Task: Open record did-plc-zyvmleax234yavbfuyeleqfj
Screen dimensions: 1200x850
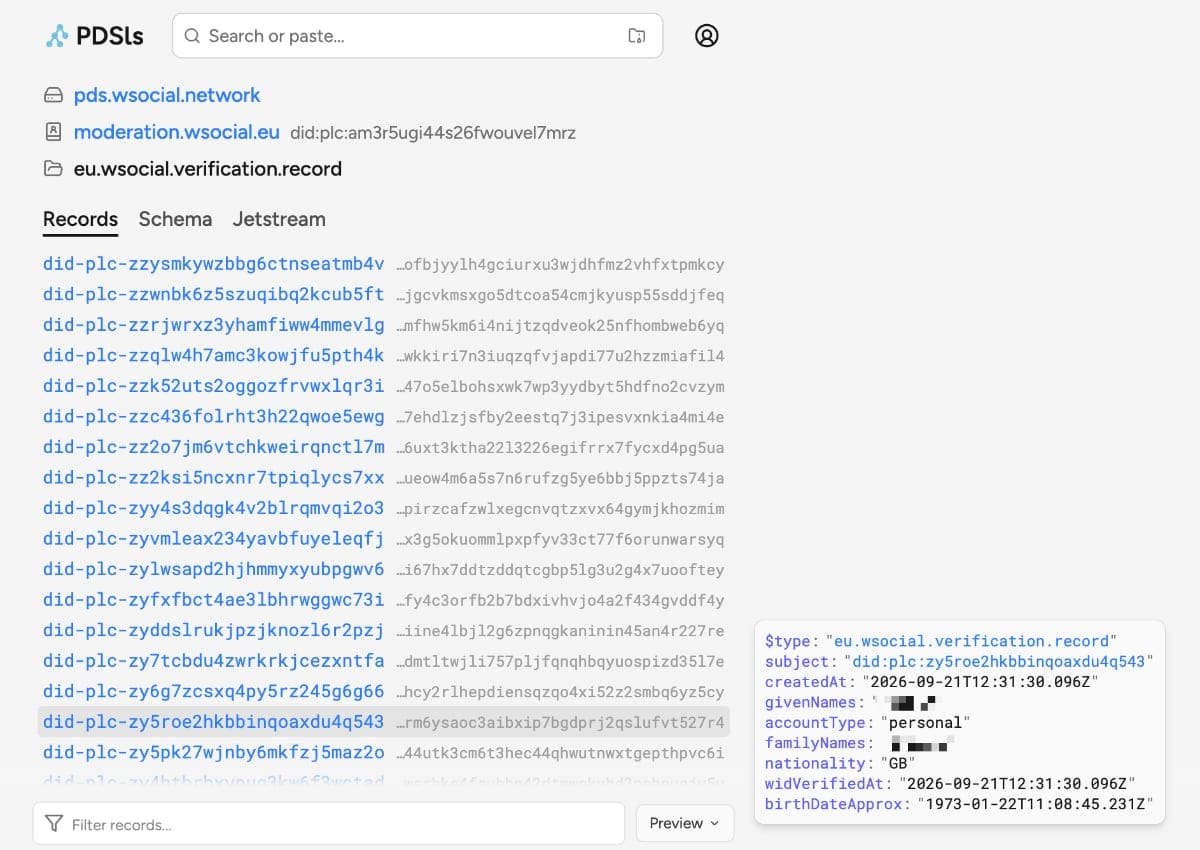Action: click(x=213, y=539)
